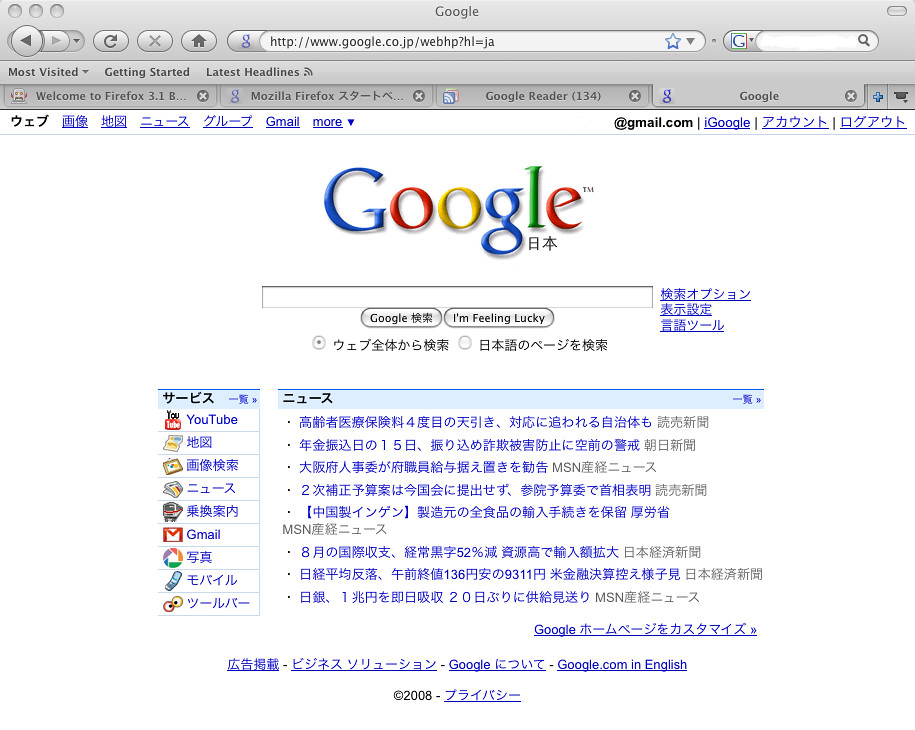The width and height of the screenshot is (915, 730).
Task: Click the Google favicon in address bar
Action: pos(246,41)
